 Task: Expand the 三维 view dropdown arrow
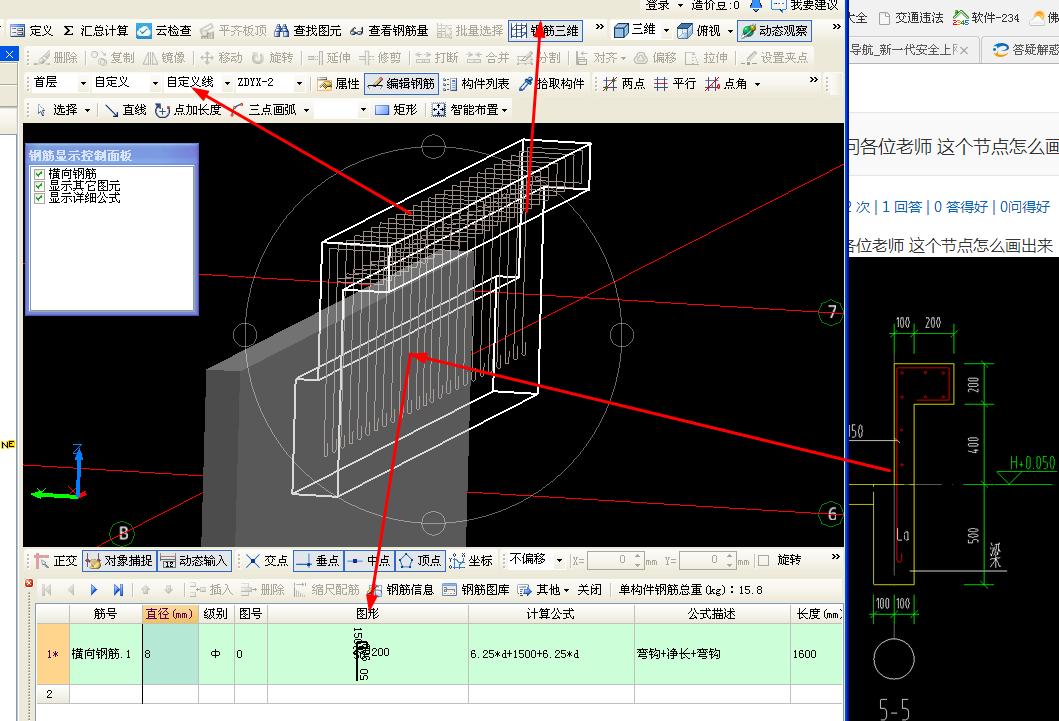pos(666,31)
